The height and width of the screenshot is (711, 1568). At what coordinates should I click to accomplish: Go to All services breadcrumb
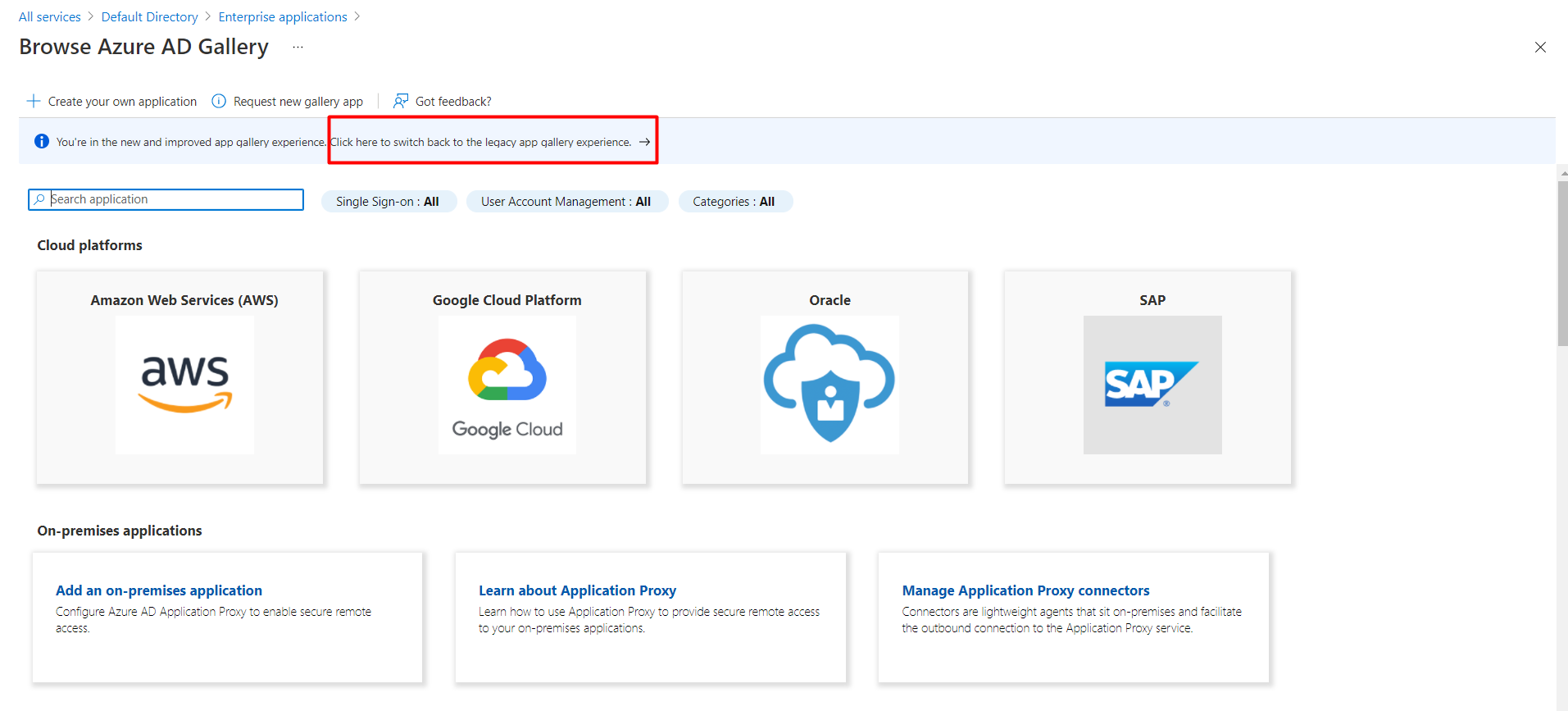tap(50, 16)
